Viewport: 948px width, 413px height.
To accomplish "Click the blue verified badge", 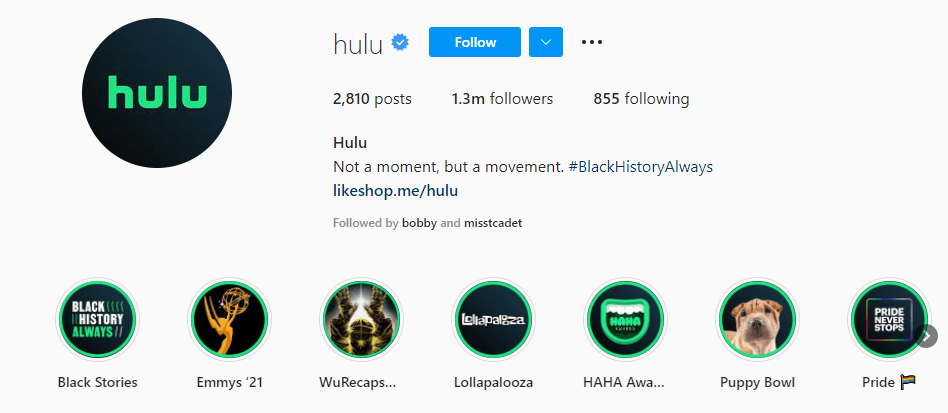I will [400, 42].
